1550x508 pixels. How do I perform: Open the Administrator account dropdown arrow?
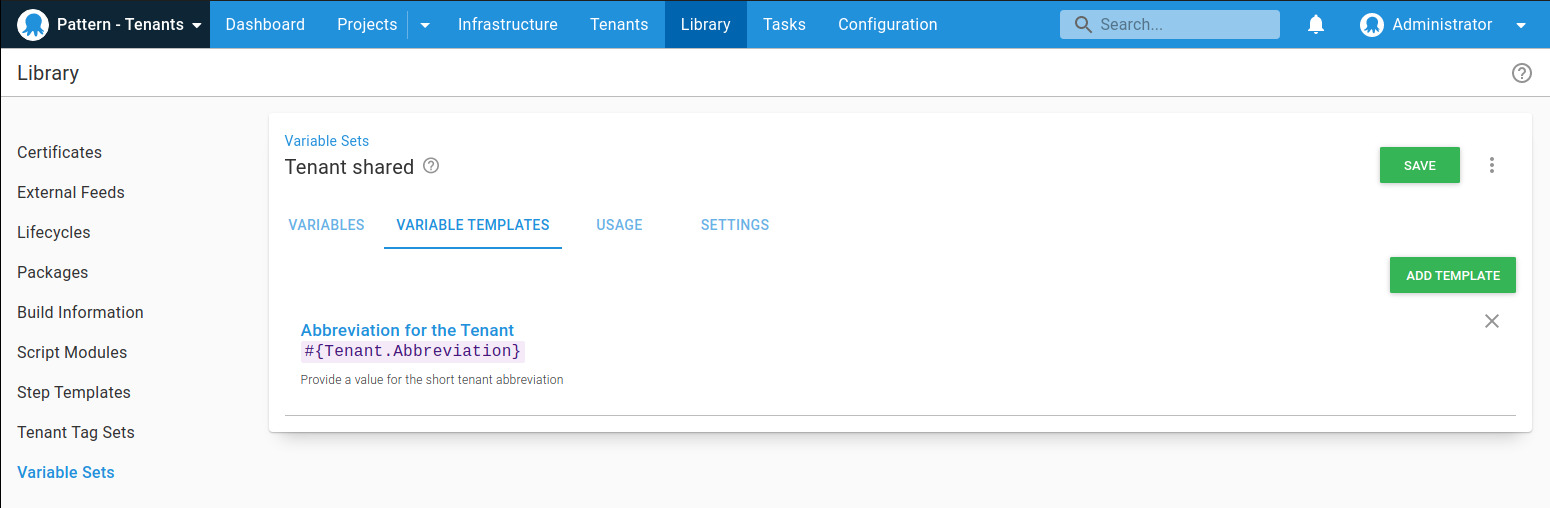point(1521,25)
